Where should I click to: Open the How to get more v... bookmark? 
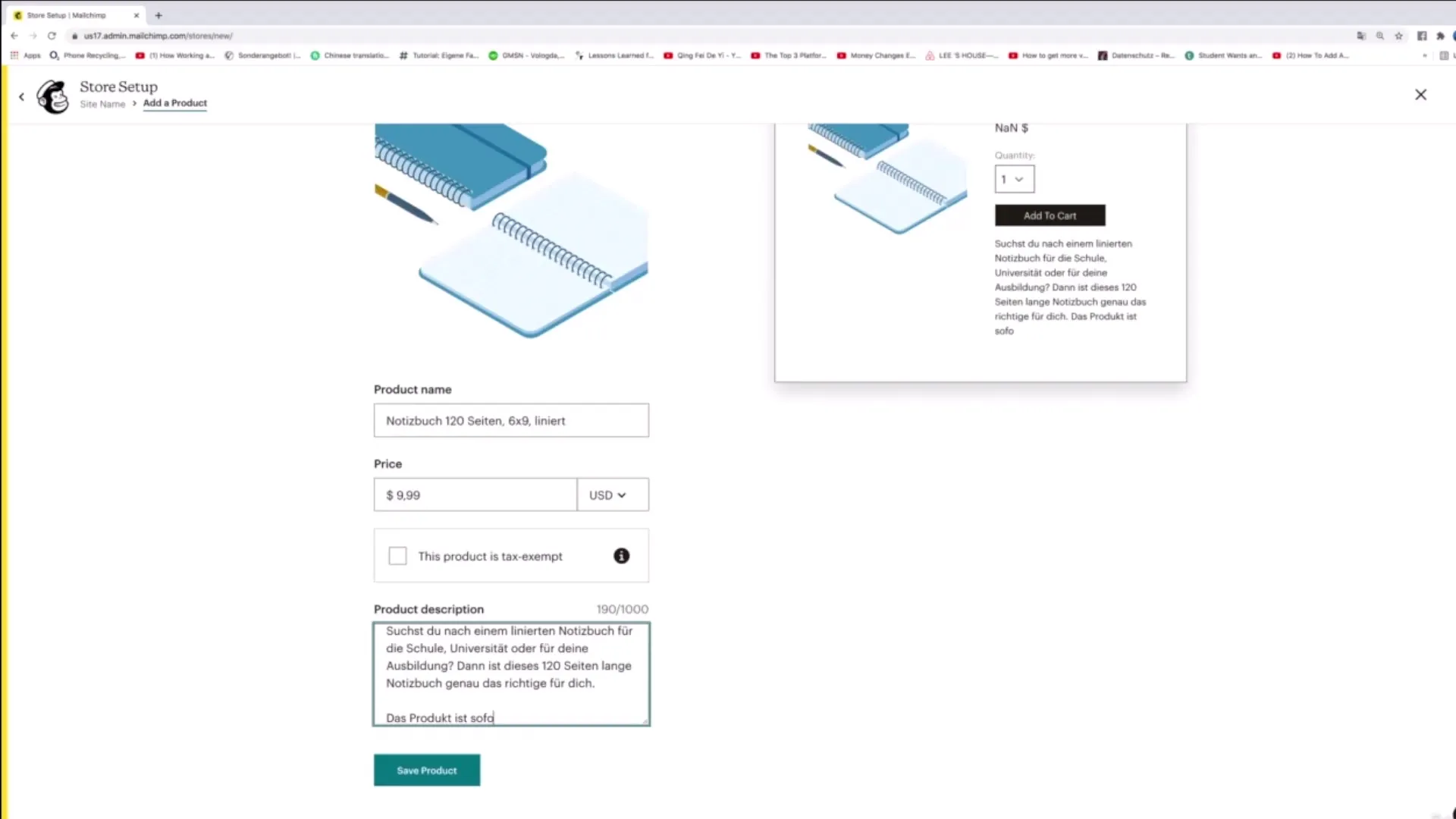[1048, 55]
